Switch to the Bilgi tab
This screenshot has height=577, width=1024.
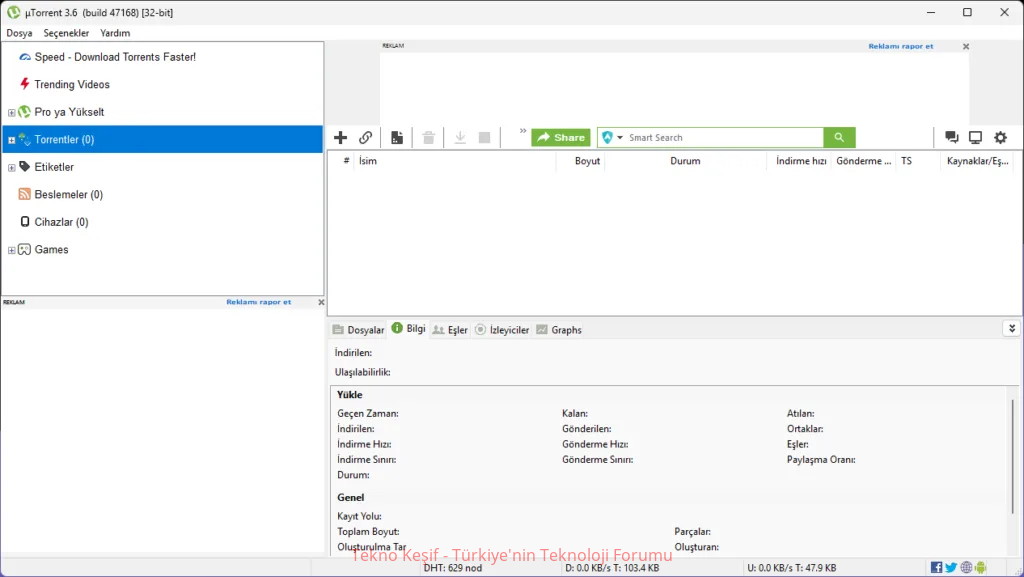[409, 329]
